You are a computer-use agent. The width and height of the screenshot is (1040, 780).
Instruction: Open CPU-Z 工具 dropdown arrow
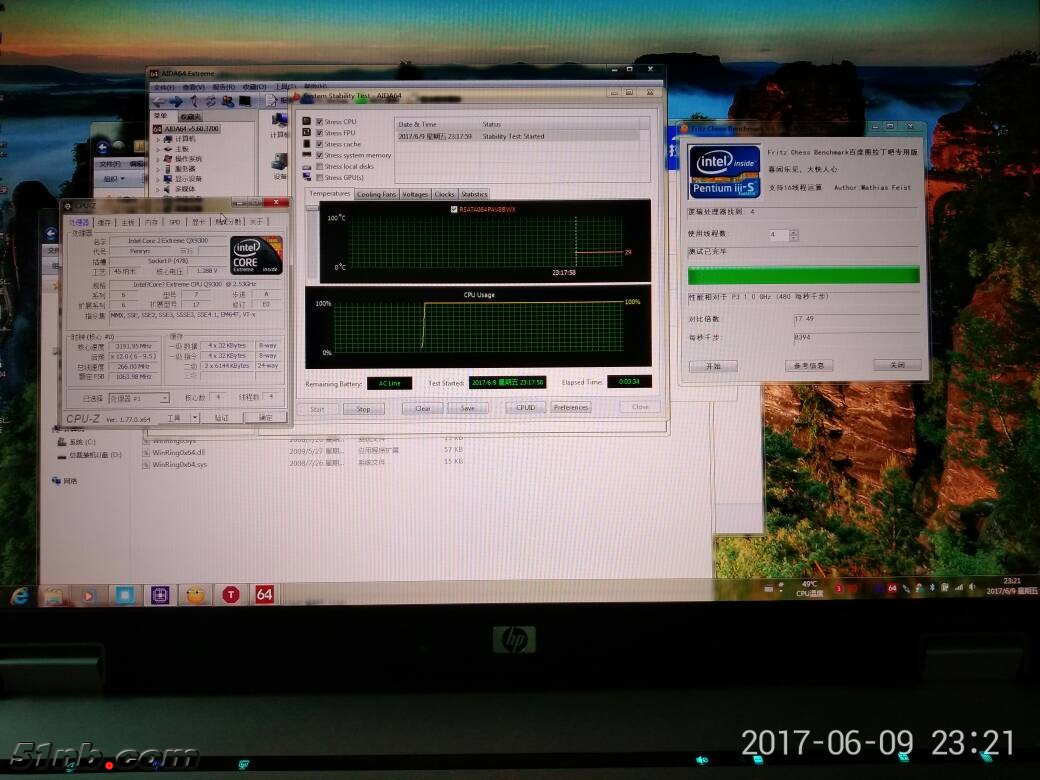pos(195,418)
